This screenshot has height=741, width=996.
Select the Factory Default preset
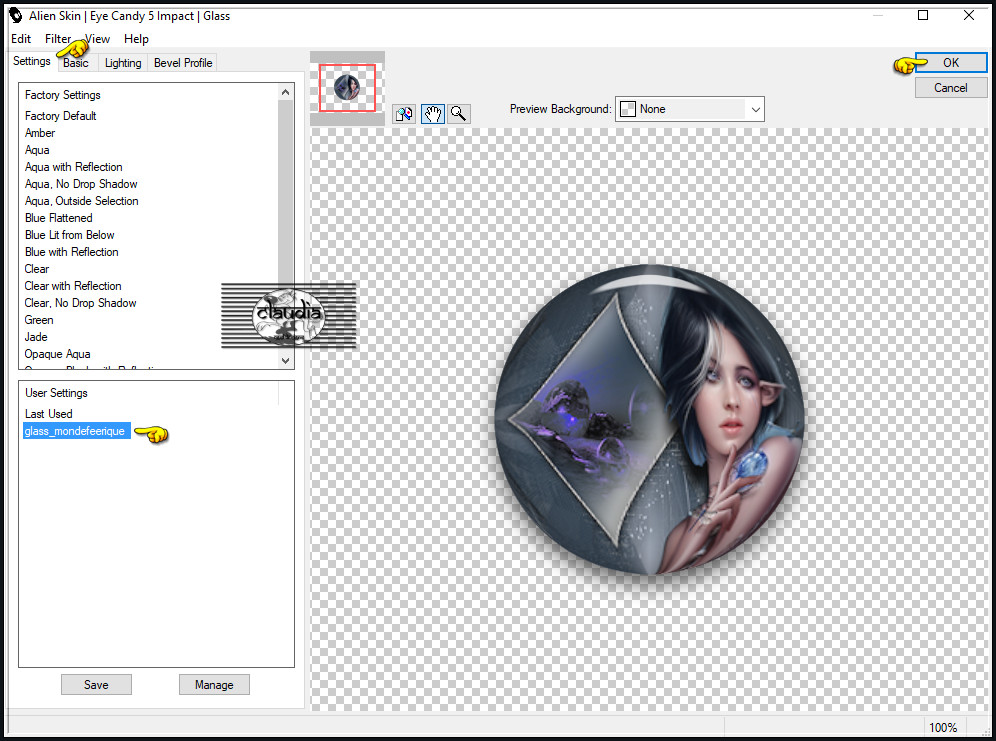point(60,116)
